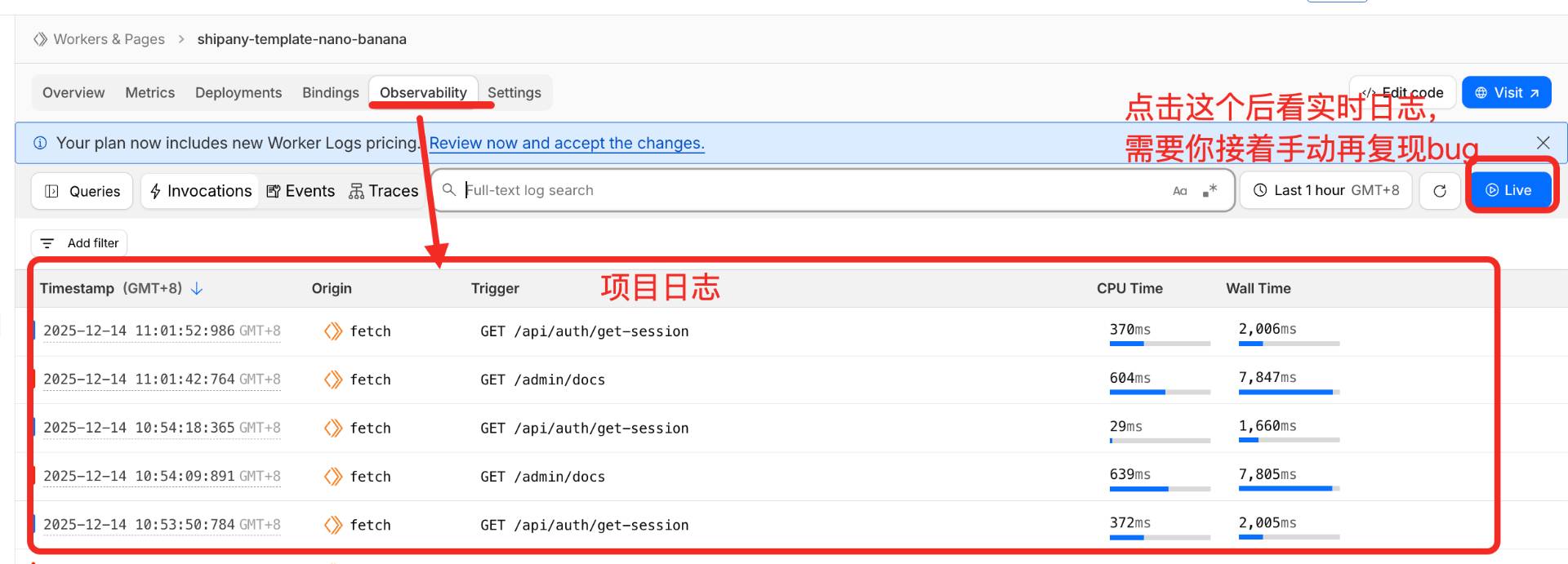This screenshot has height=564, width=1568.
Task: Dismiss the Worker Logs pricing banner
Action: point(1543,143)
